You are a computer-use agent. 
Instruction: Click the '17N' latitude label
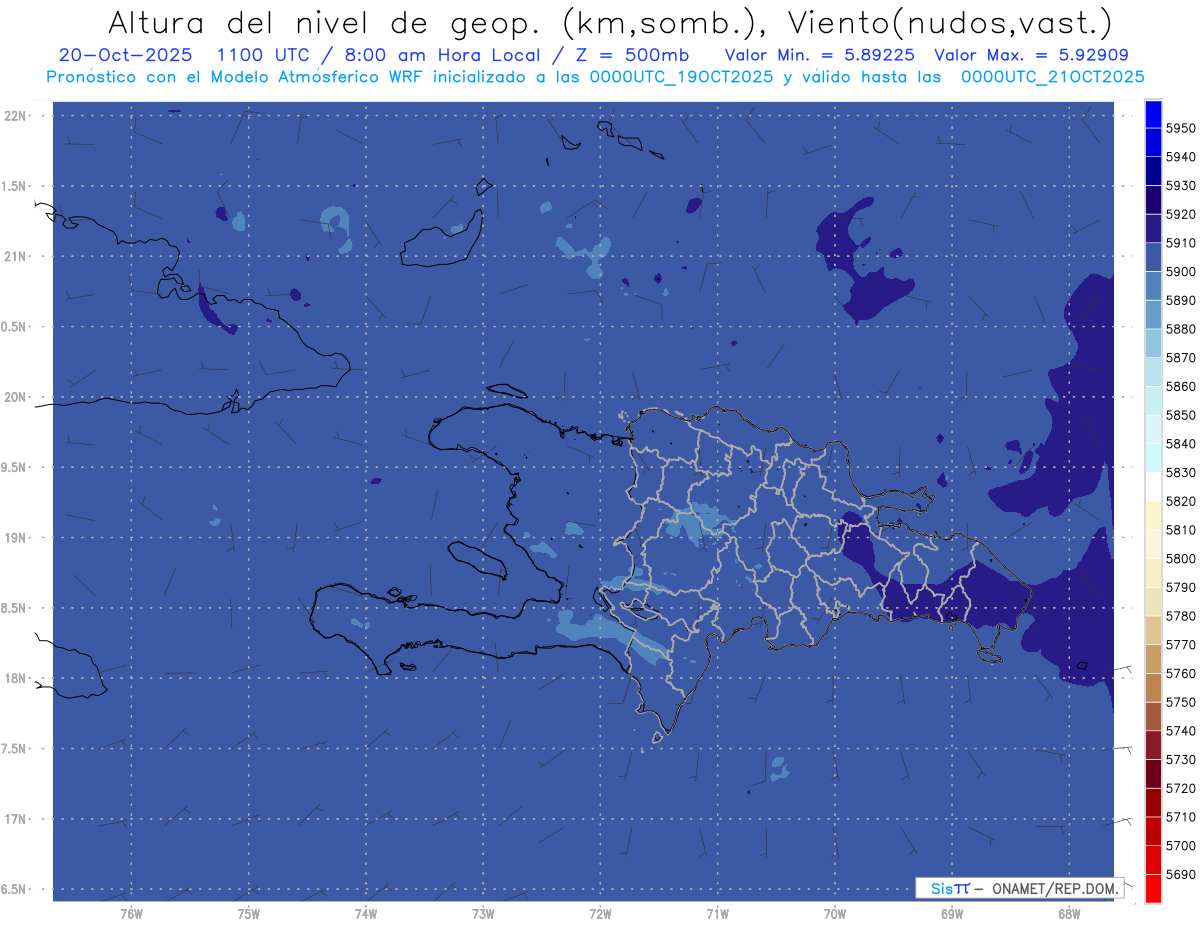pyautogui.click(x=15, y=819)
